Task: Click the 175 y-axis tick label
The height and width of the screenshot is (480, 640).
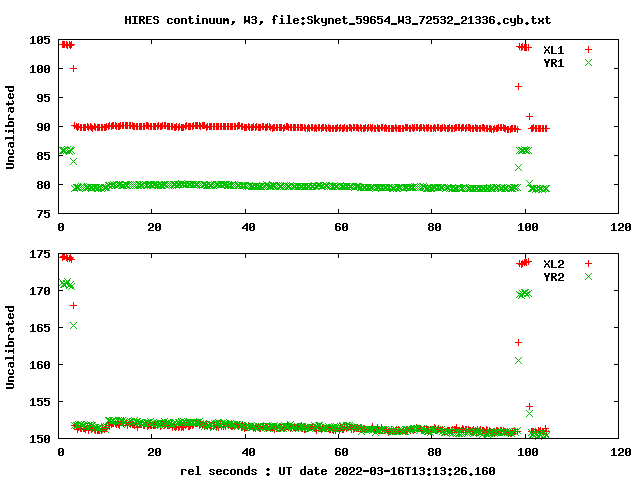Action: [40, 254]
